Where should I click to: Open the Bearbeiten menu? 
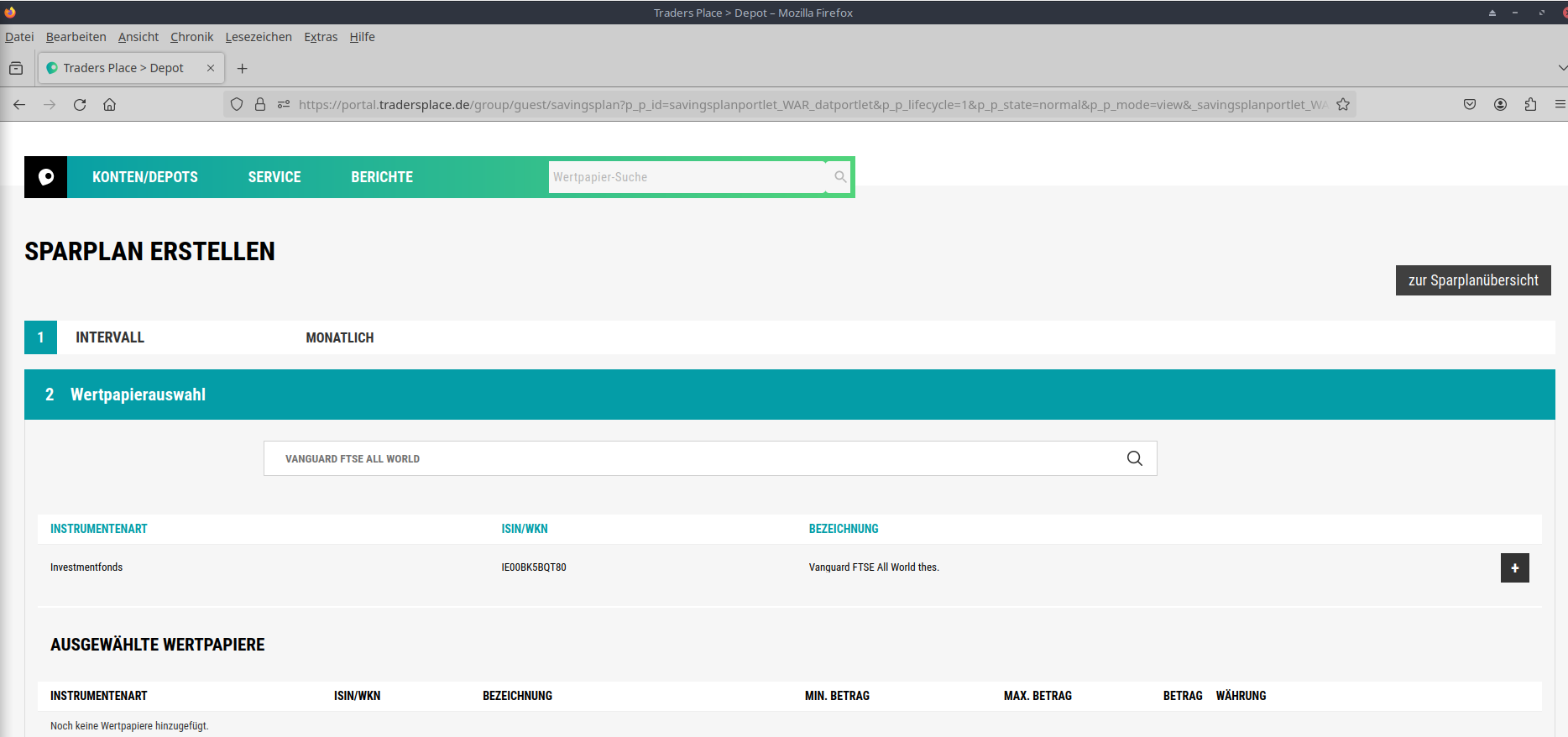tap(76, 37)
